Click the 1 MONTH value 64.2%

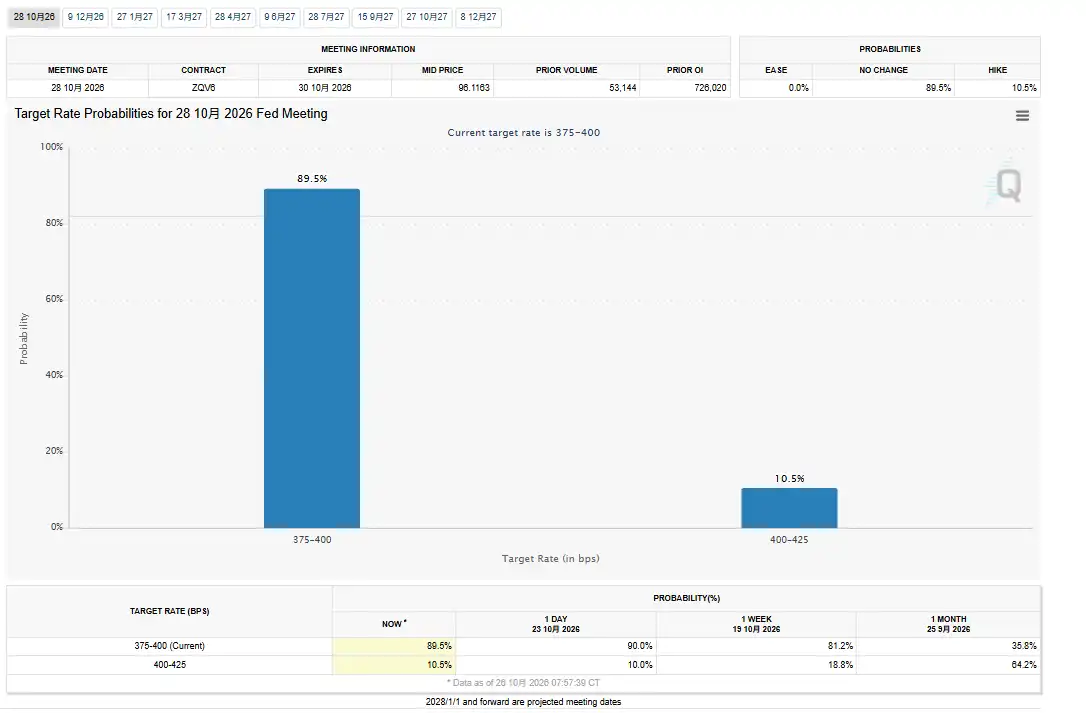(x=1024, y=664)
